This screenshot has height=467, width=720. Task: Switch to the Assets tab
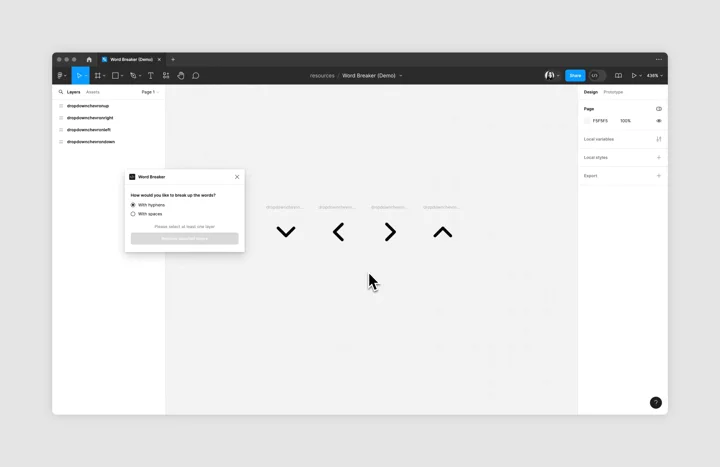(93, 92)
